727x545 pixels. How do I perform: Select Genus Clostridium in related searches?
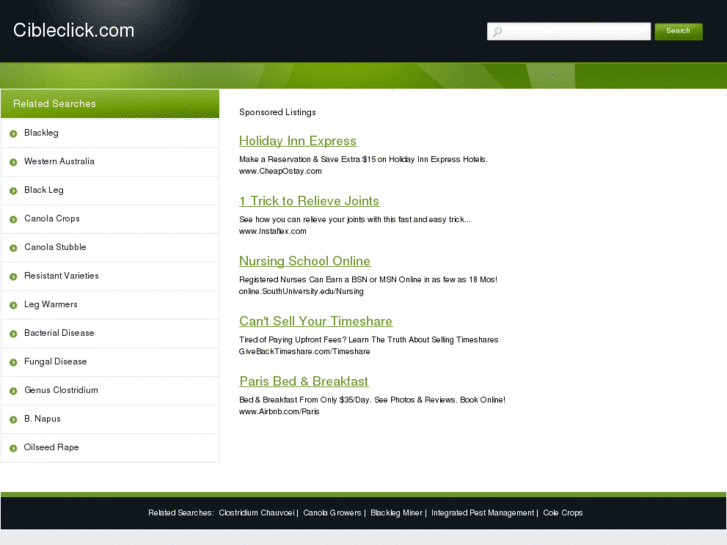tap(61, 390)
